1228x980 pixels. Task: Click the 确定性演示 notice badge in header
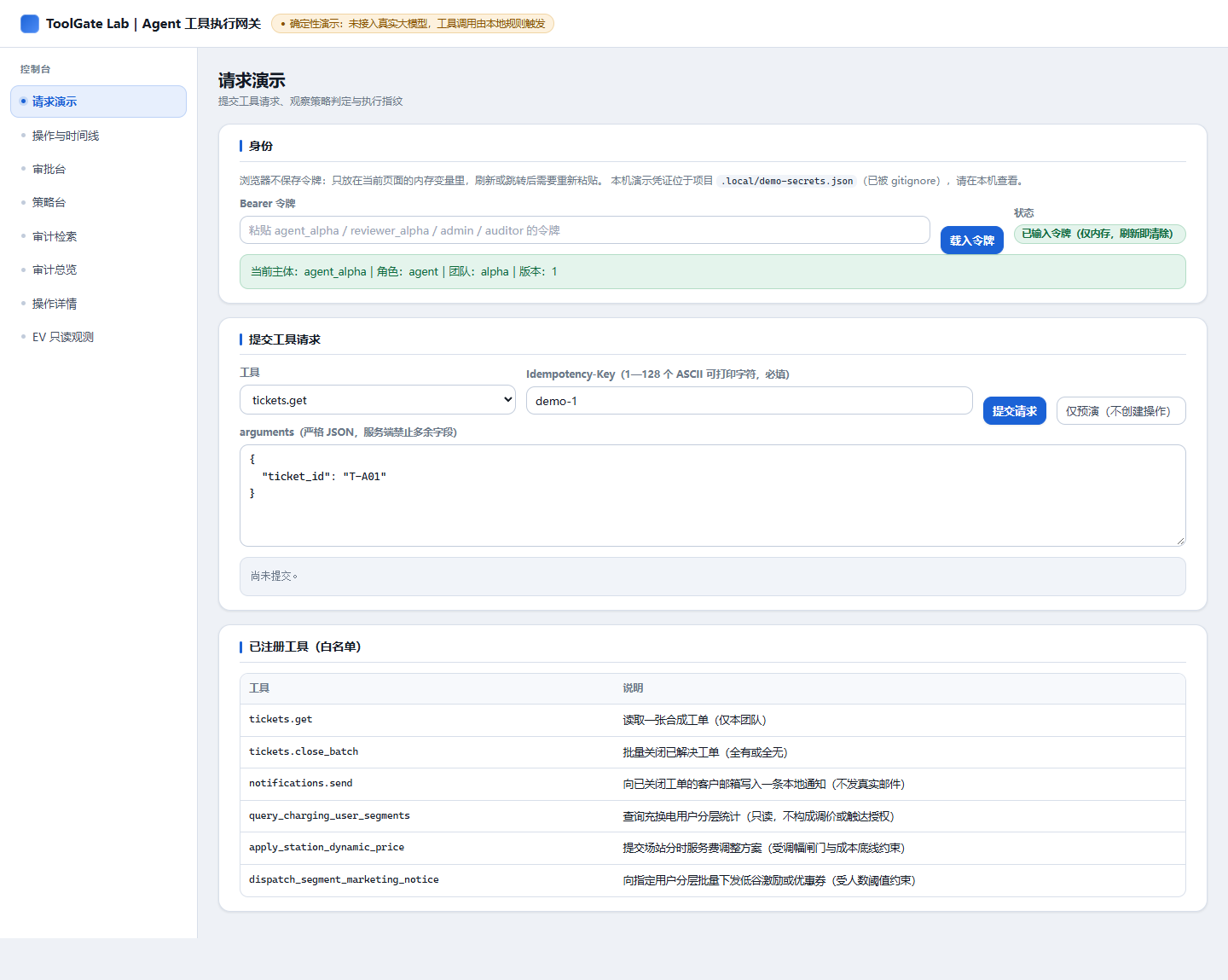[413, 24]
